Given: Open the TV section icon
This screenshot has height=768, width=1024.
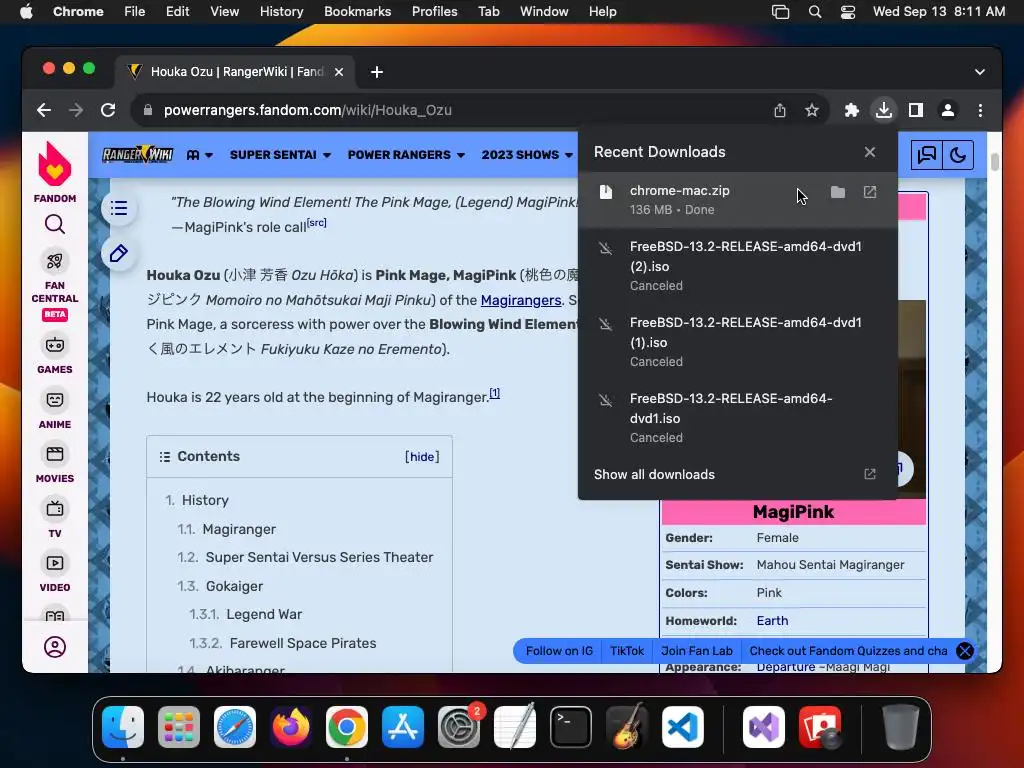Looking at the screenshot, I should coord(55,509).
